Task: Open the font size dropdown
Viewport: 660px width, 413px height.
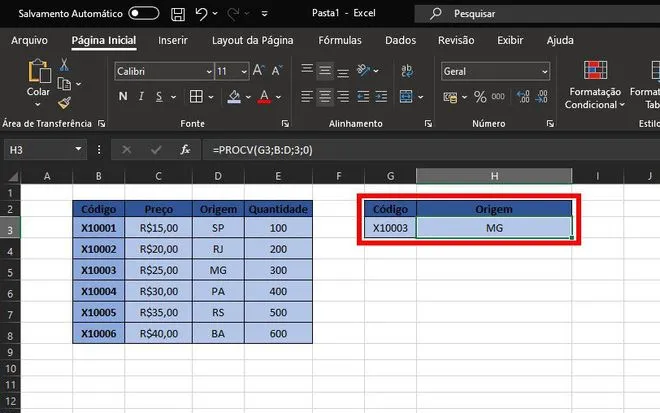Action: [x=243, y=72]
